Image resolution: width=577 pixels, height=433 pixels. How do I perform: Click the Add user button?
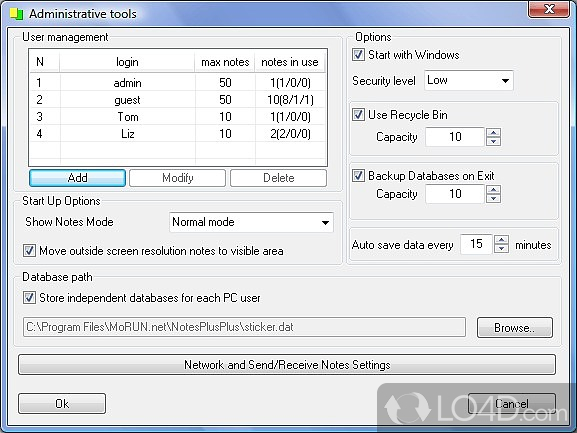77,178
